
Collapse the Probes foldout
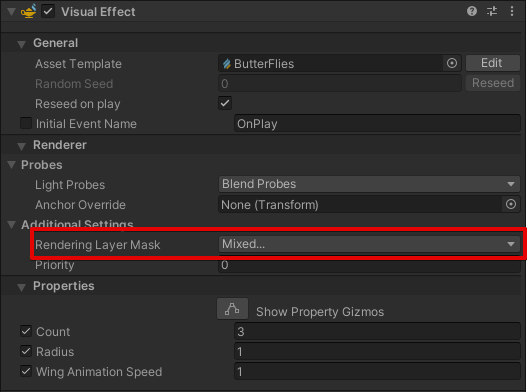pyautogui.click(x=12, y=165)
